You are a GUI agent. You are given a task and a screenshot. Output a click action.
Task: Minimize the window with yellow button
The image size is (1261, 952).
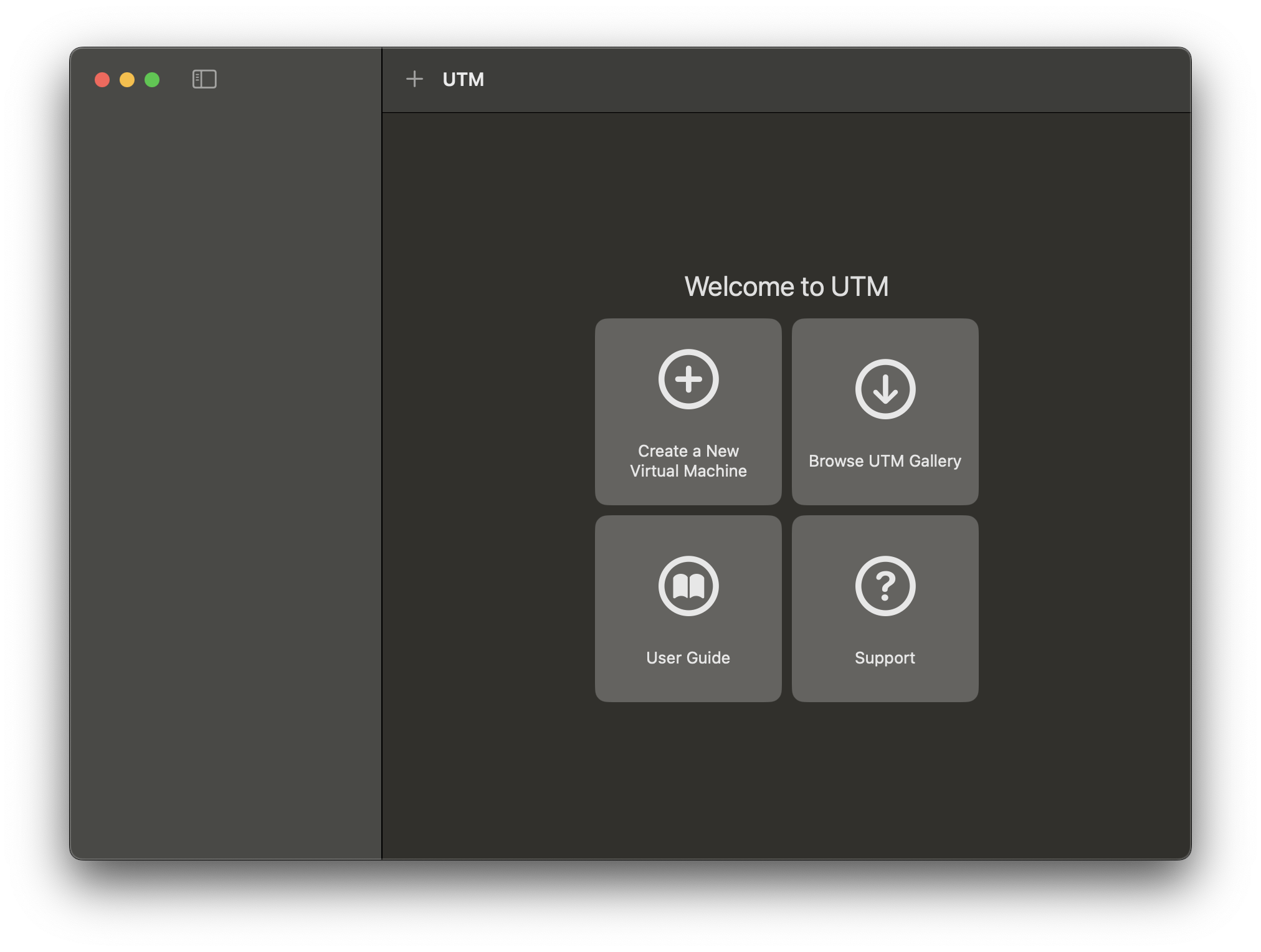point(127,80)
